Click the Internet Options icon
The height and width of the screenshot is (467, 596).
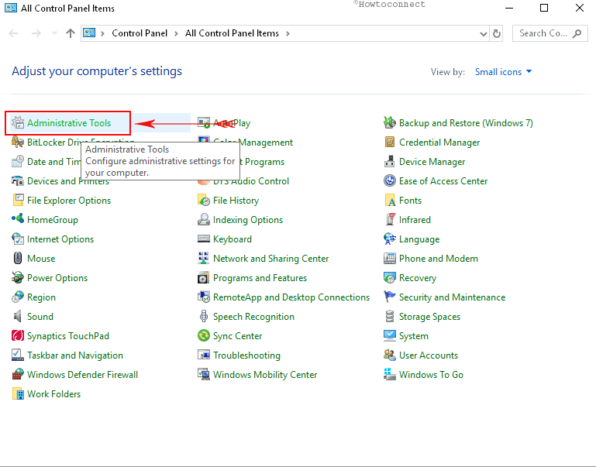17,239
